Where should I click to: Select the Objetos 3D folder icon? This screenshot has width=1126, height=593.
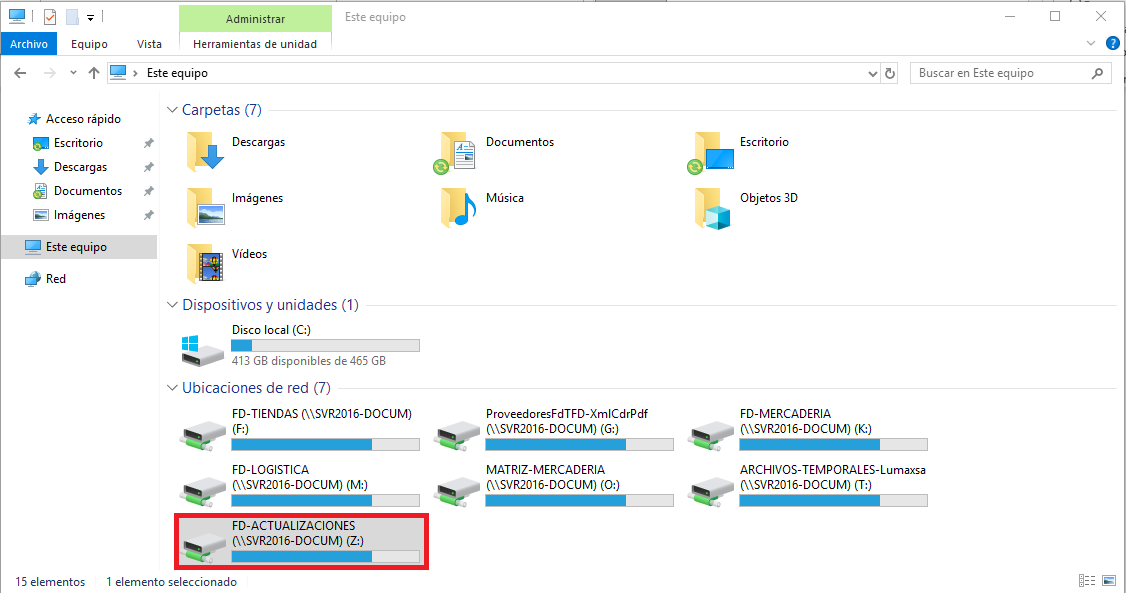tap(712, 208)
